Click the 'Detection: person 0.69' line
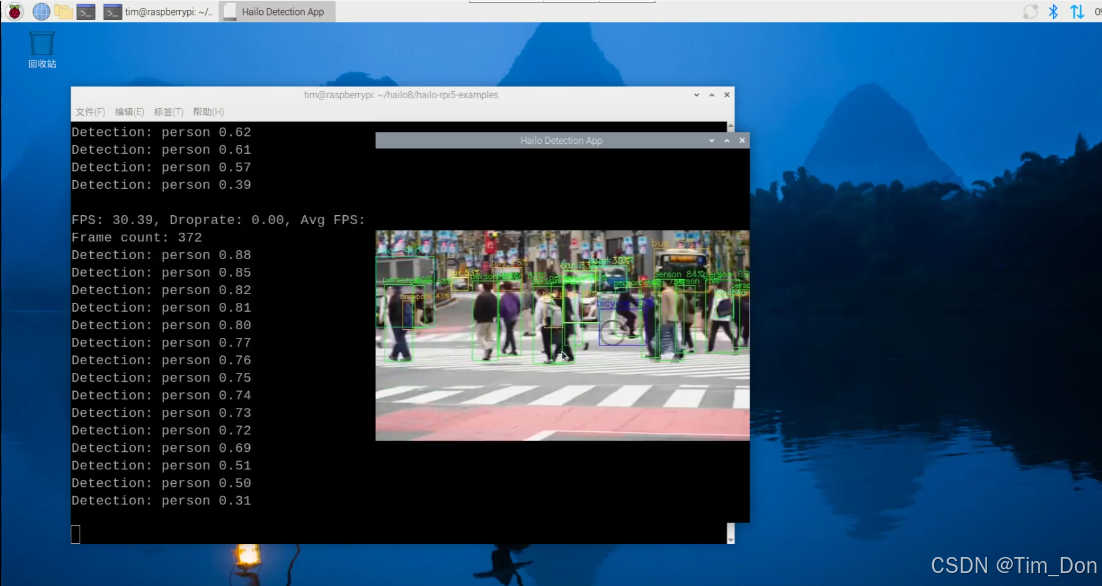This screenshot has width=1102, height=586. point(161,448)
